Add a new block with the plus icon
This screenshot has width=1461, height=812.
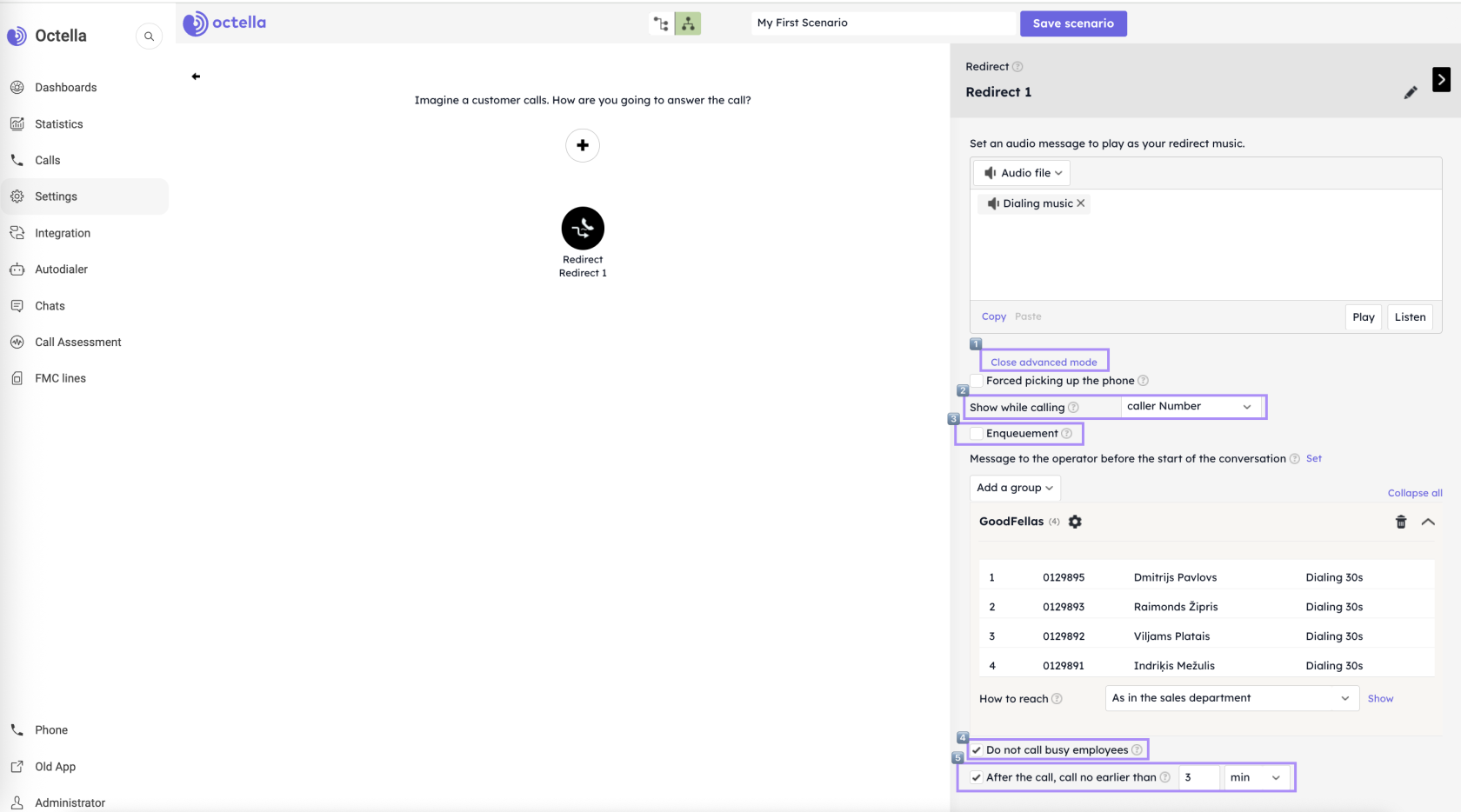coord(583,145)
